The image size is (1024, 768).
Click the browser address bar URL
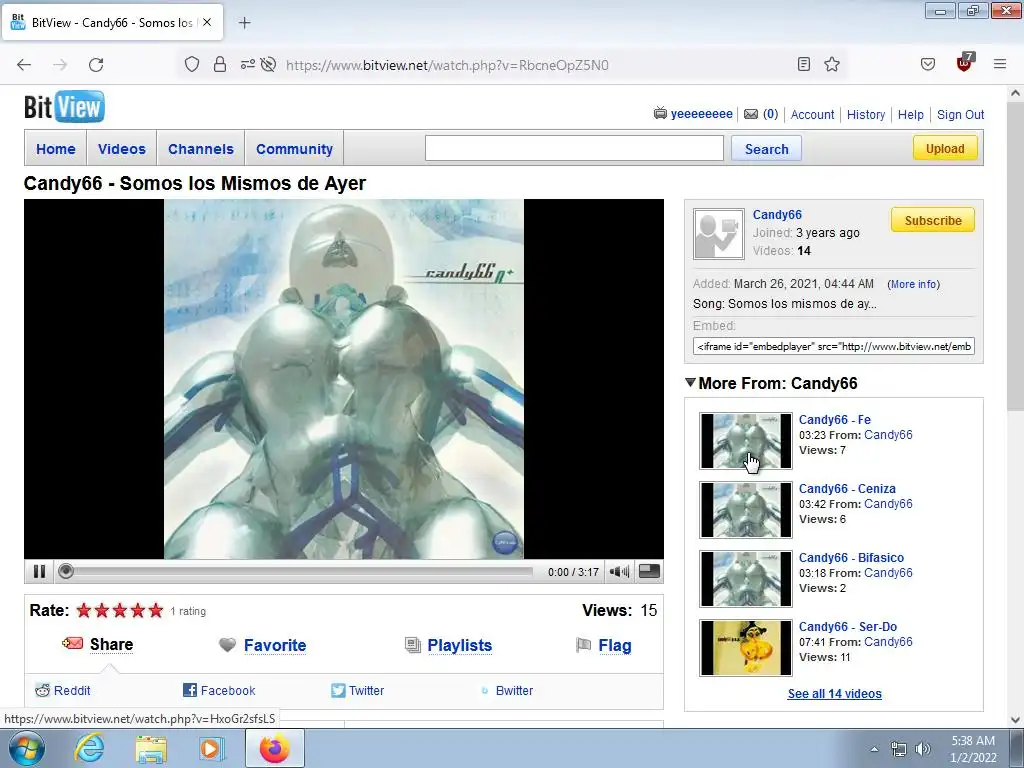coord(447,65)
